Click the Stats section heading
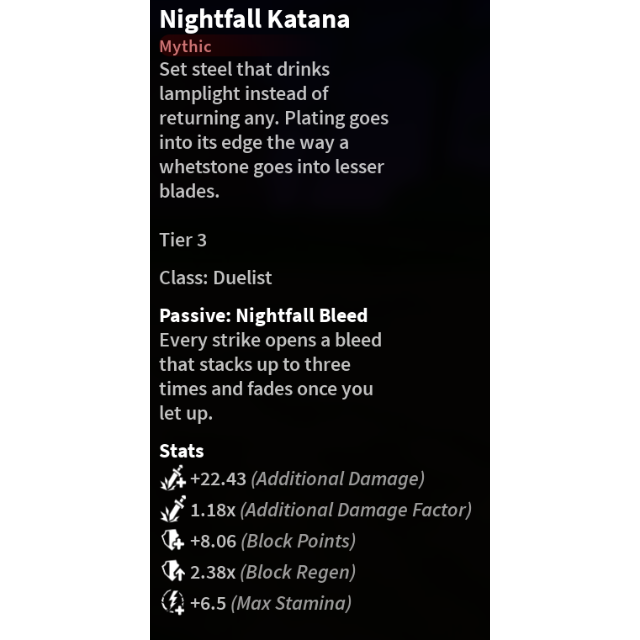This screenshot has width=640, height=640. tap(182, 451)
